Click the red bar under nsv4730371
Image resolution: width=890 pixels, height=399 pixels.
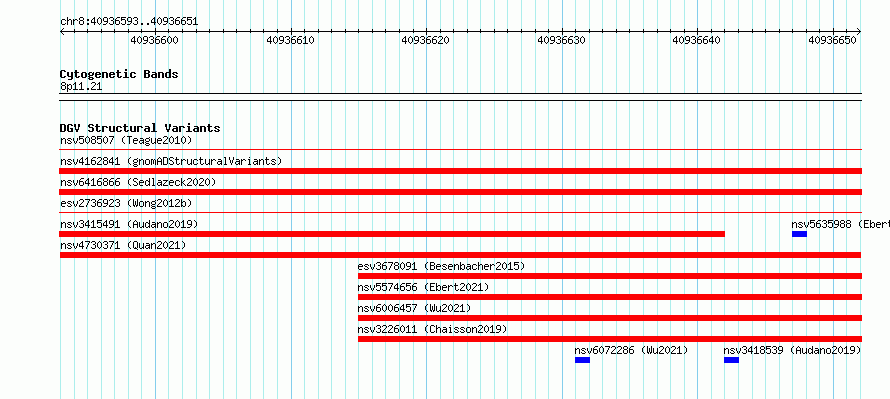(x=461, y=255)
